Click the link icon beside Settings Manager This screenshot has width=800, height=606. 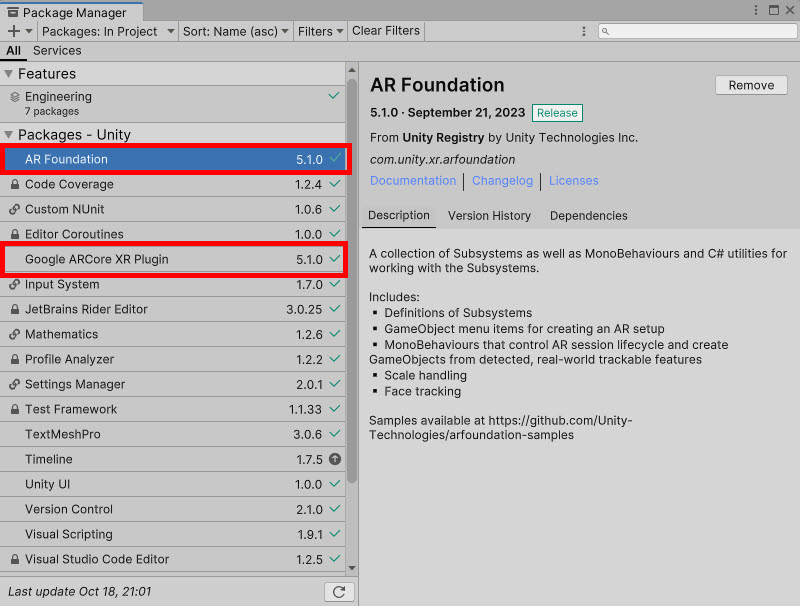[15, 384]
